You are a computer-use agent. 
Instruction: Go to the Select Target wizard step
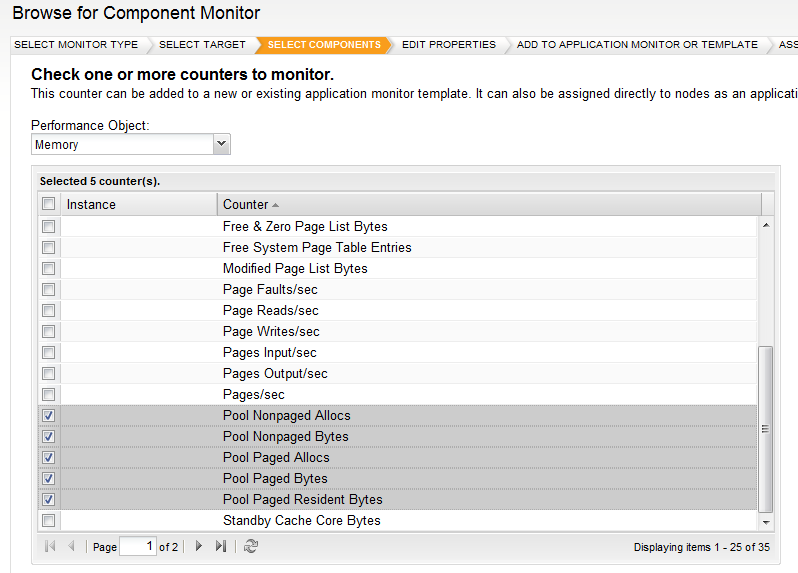pos(200,45)
